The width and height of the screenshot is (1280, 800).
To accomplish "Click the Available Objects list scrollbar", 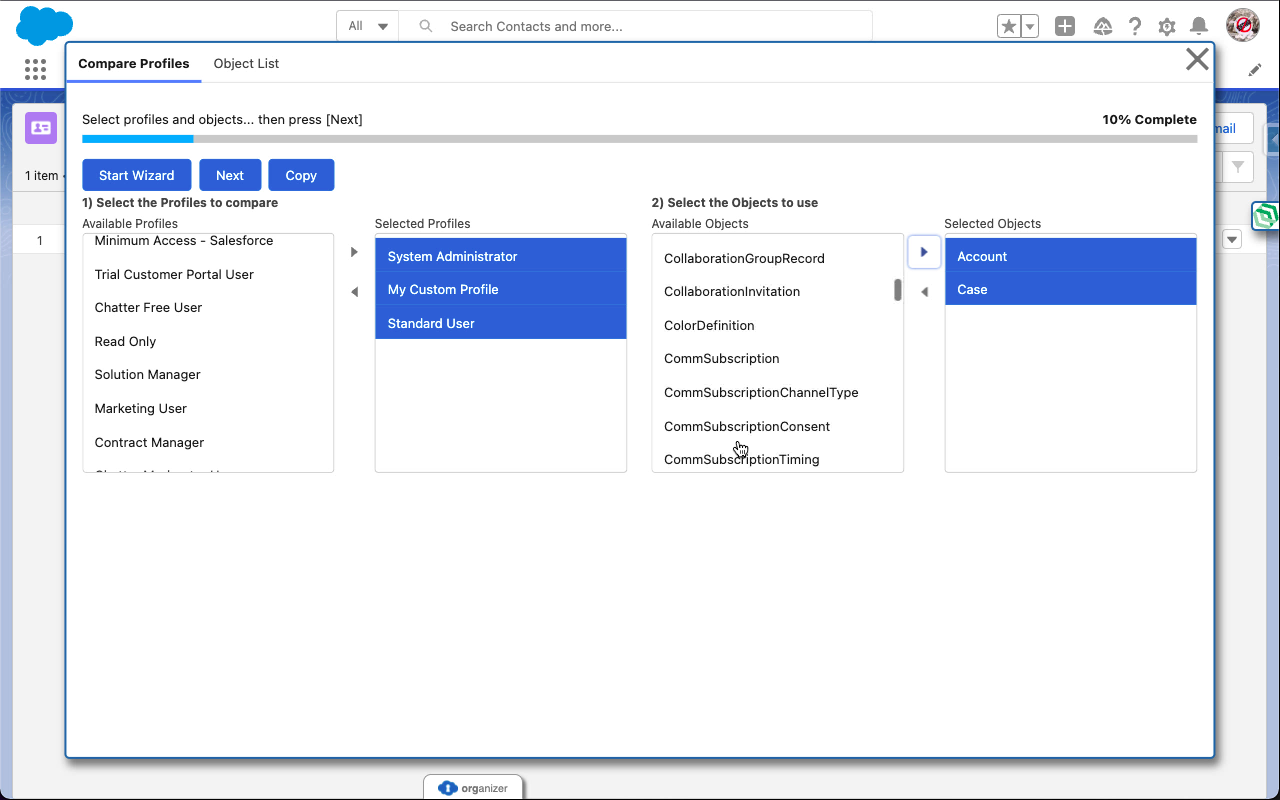I will [x=898, y=290].
